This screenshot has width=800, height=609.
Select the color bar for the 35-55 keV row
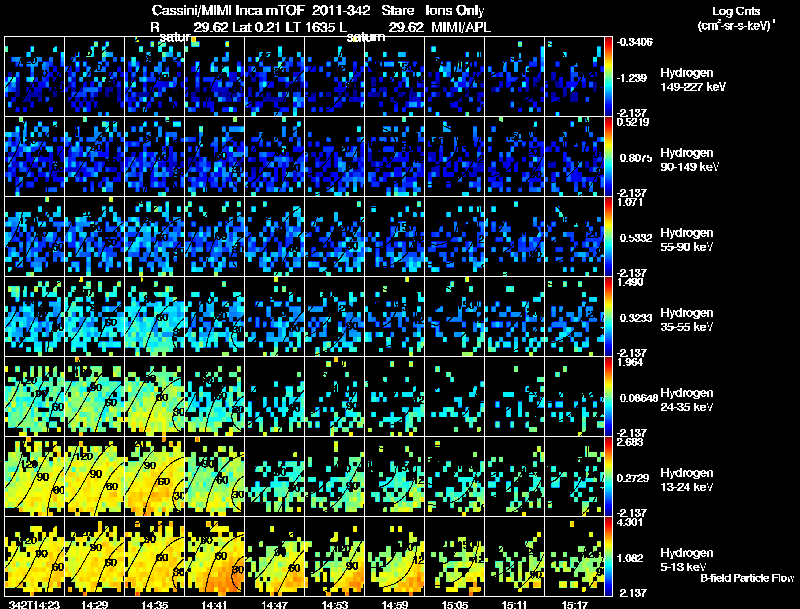pos(608,317)
